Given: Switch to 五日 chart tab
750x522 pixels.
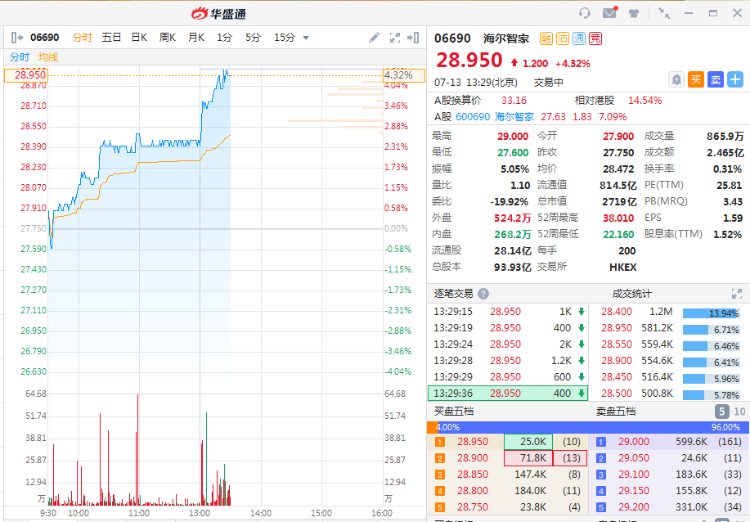Looking at the screenshot, I should point(111,37).
